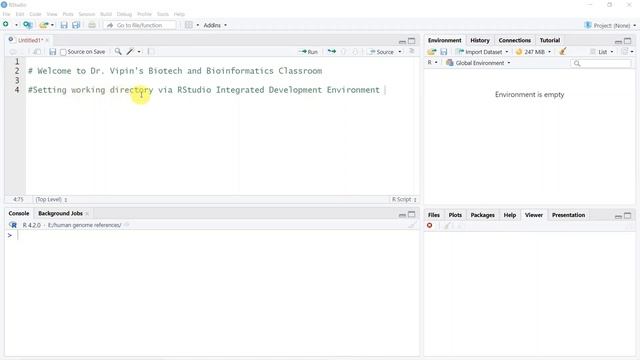Open the File menu

(x=7, y=14)
